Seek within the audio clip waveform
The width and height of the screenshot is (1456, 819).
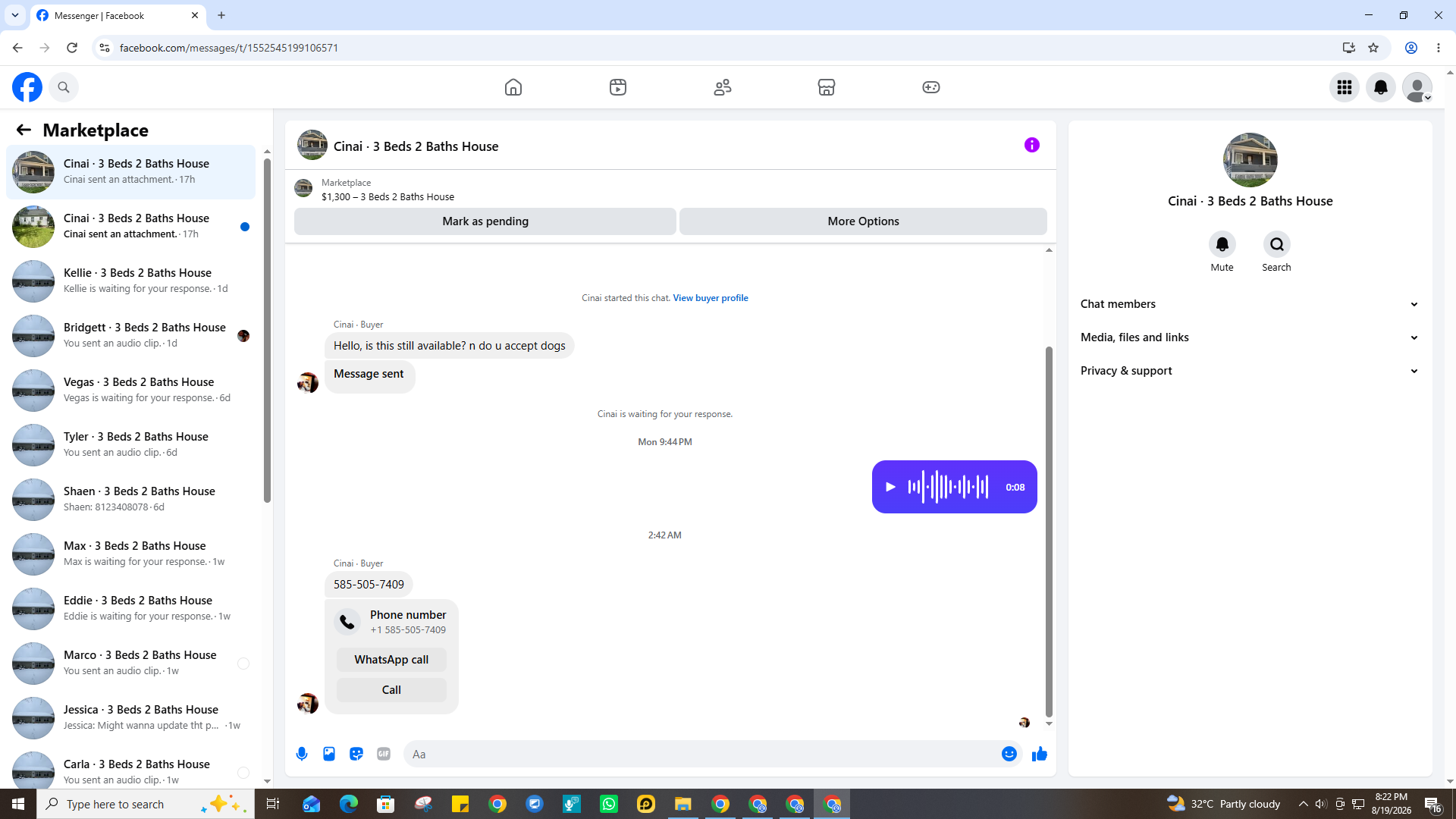pyautogui.click(x=948, y=487)
